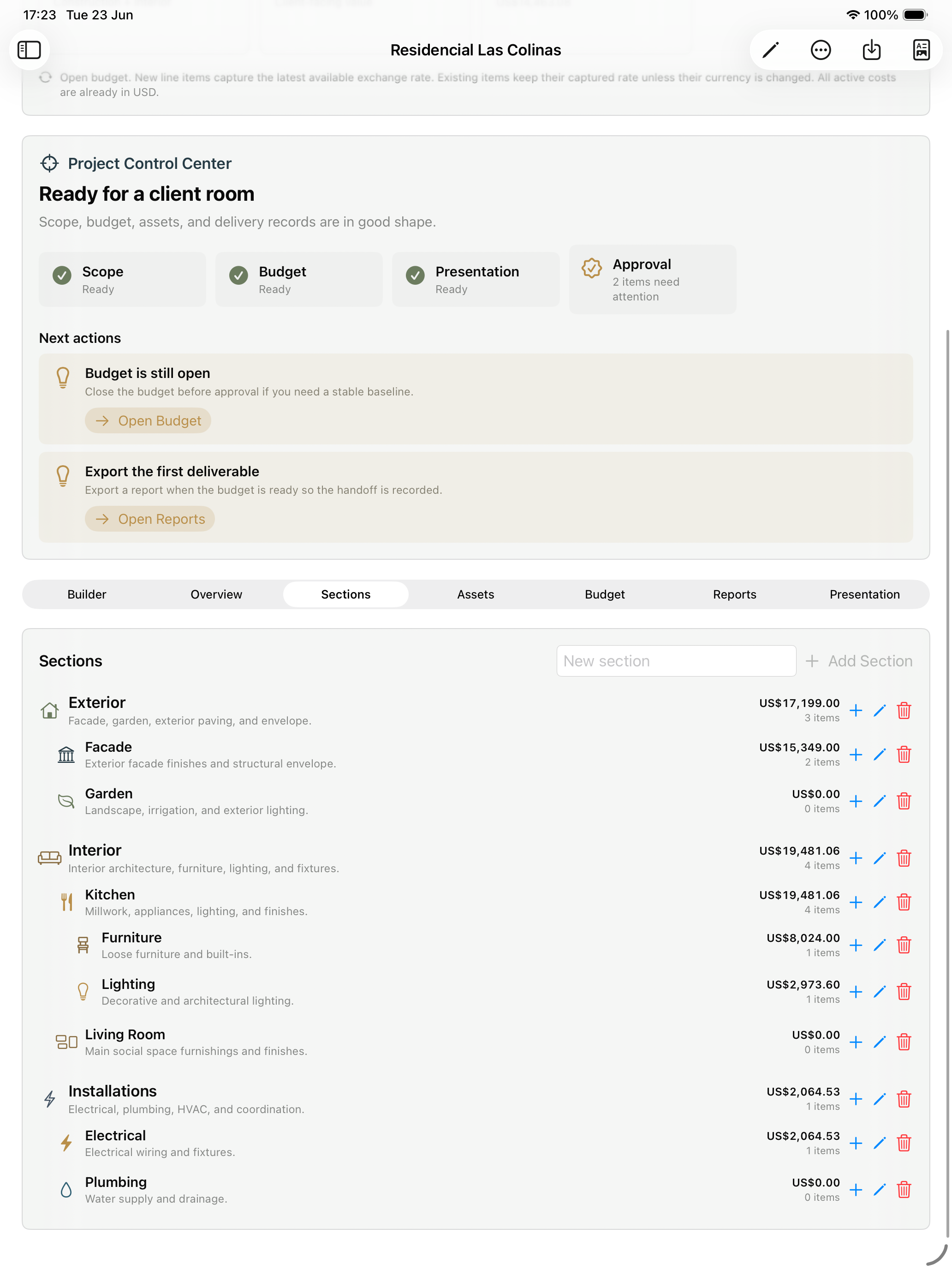Viewport: 952px width, 1270px height.
Task: Tap the pencil edit icon in top toolbar
Action: click(x=770, y=50)
